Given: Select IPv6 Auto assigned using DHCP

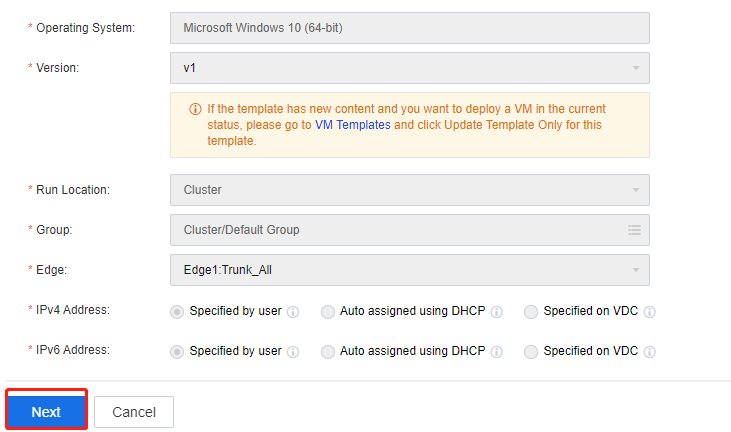Looking at the screenshot, I should (328, 352).
